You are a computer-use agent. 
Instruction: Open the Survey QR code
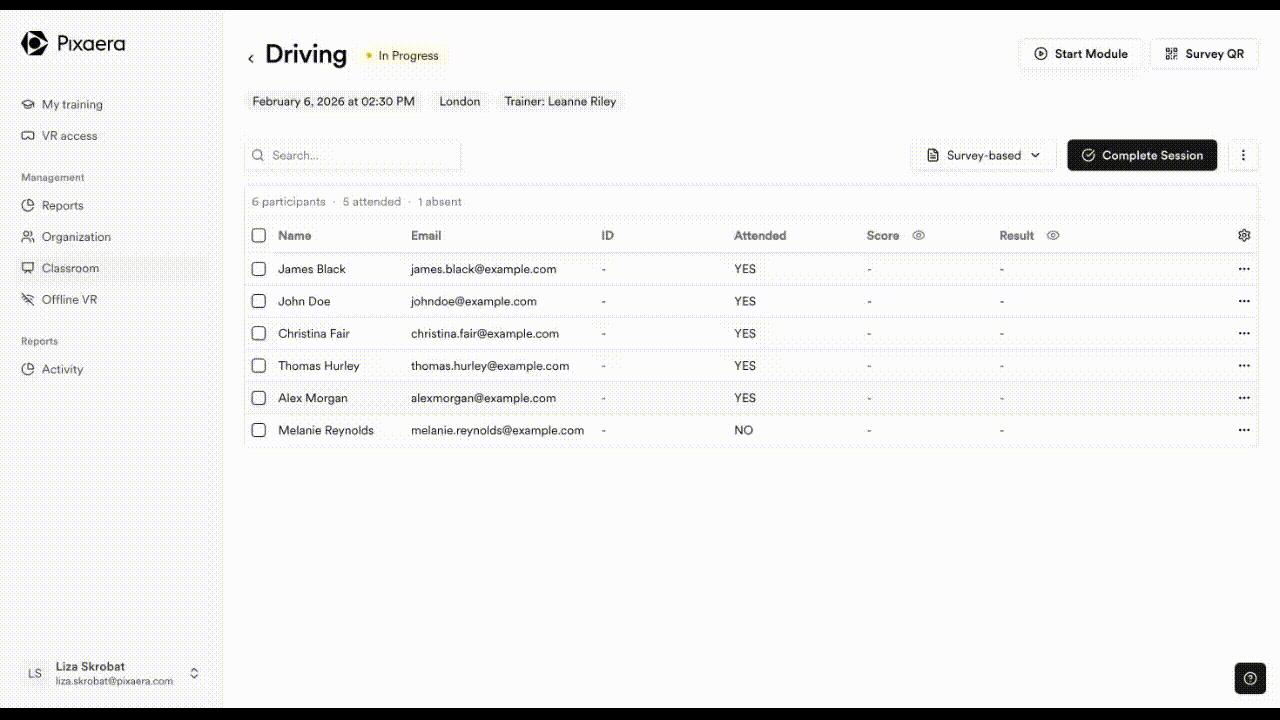click(x=1204, y=54)
